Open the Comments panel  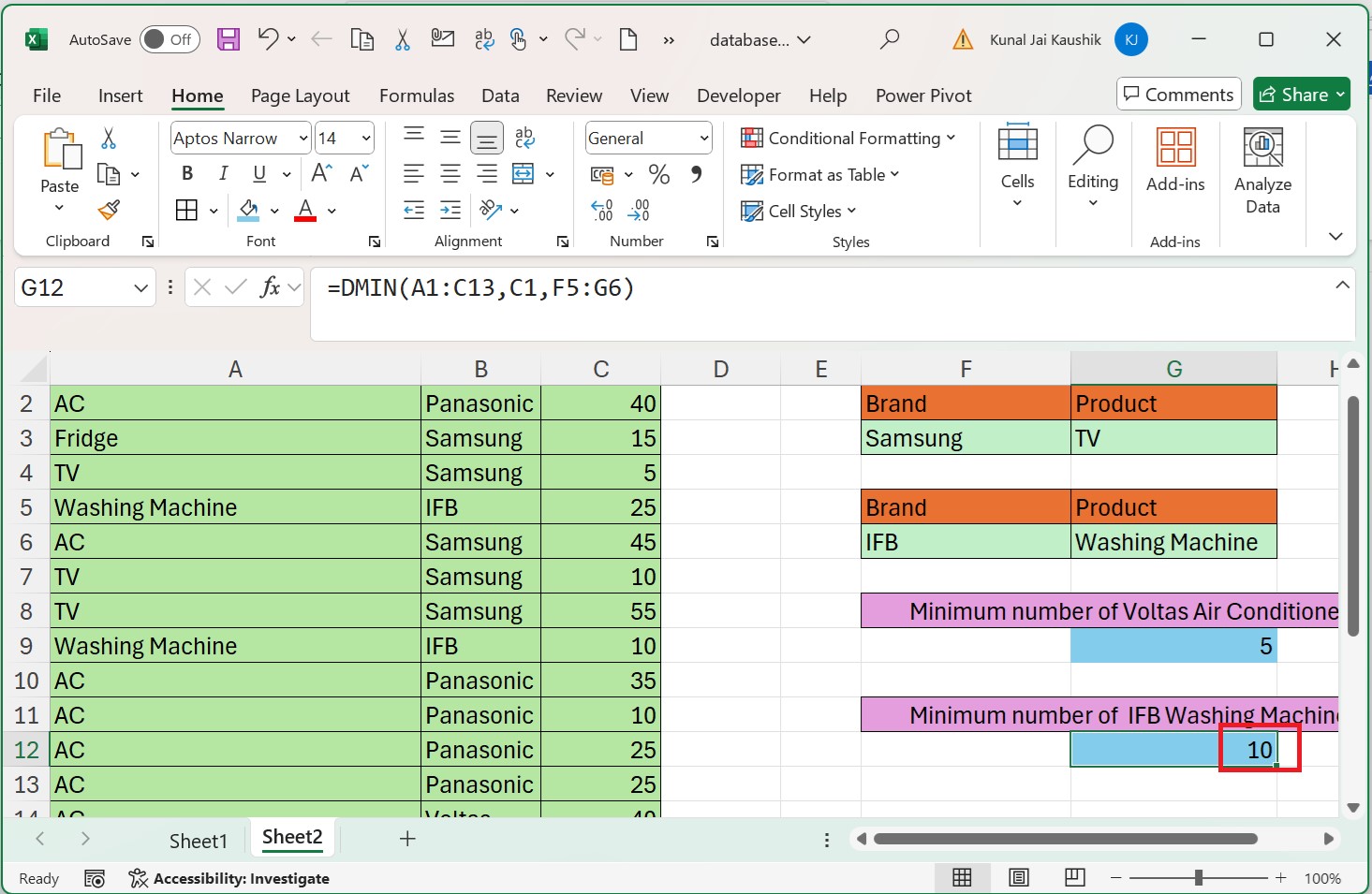click(1178, 94)
